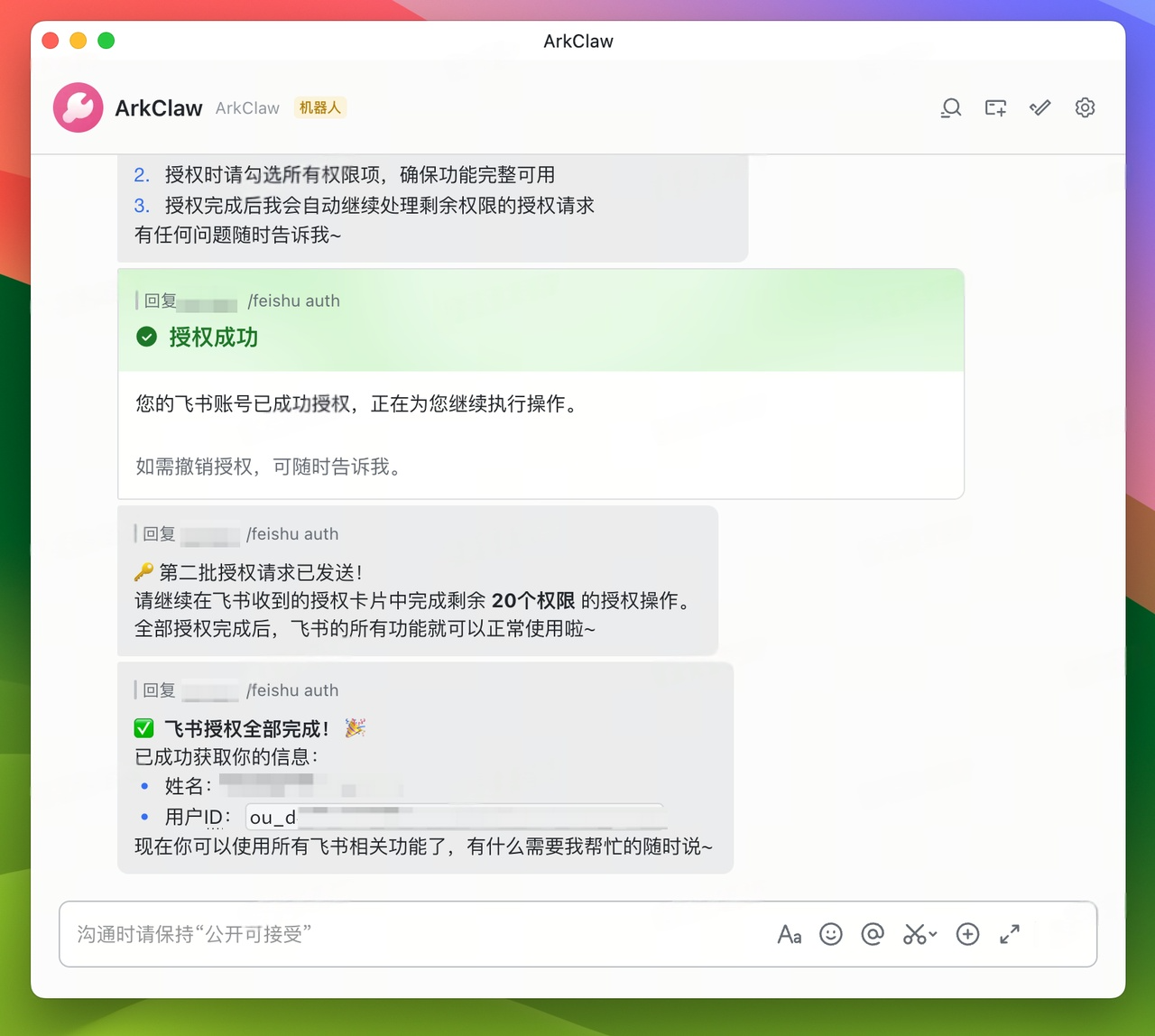Click the ArkClaw window title
1155x1036 pixels.
[577, 41]
